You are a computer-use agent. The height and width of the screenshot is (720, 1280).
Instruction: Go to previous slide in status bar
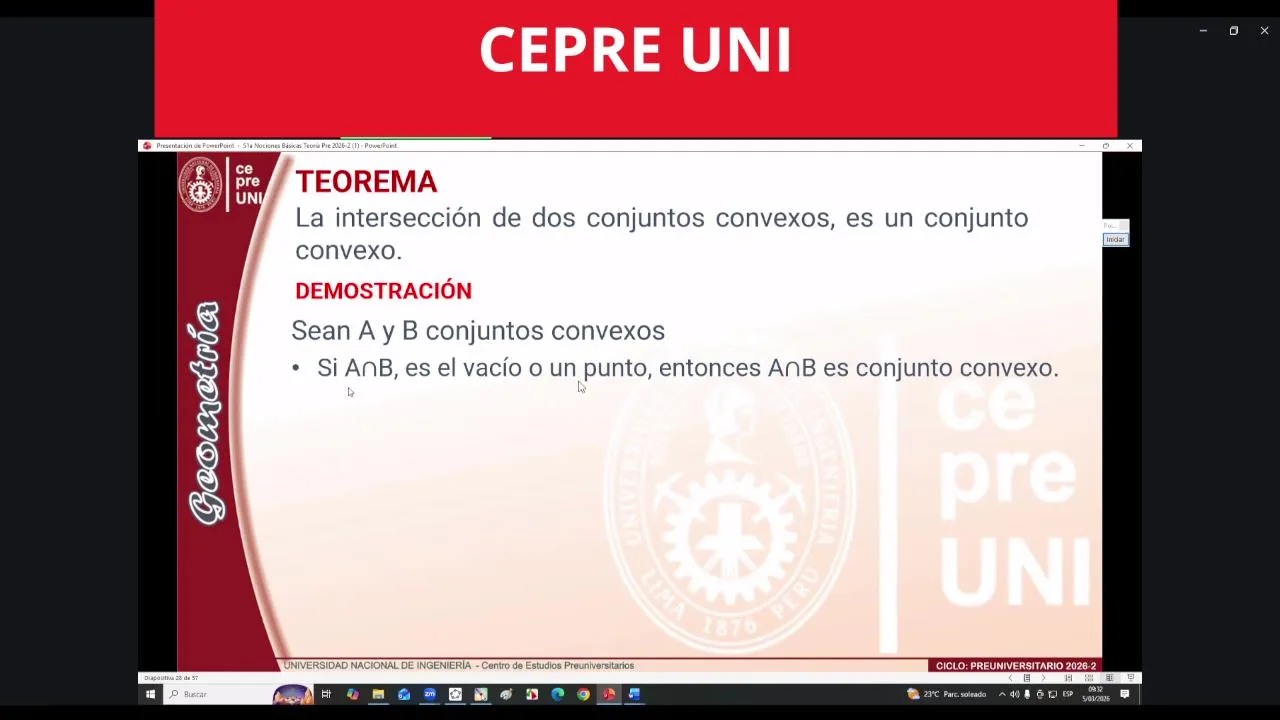point(1010,678)
